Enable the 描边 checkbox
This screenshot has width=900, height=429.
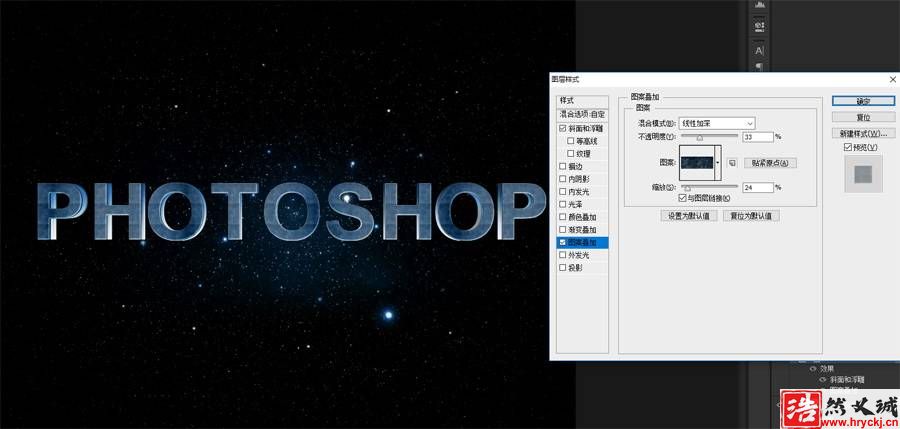tap(562, 166)
